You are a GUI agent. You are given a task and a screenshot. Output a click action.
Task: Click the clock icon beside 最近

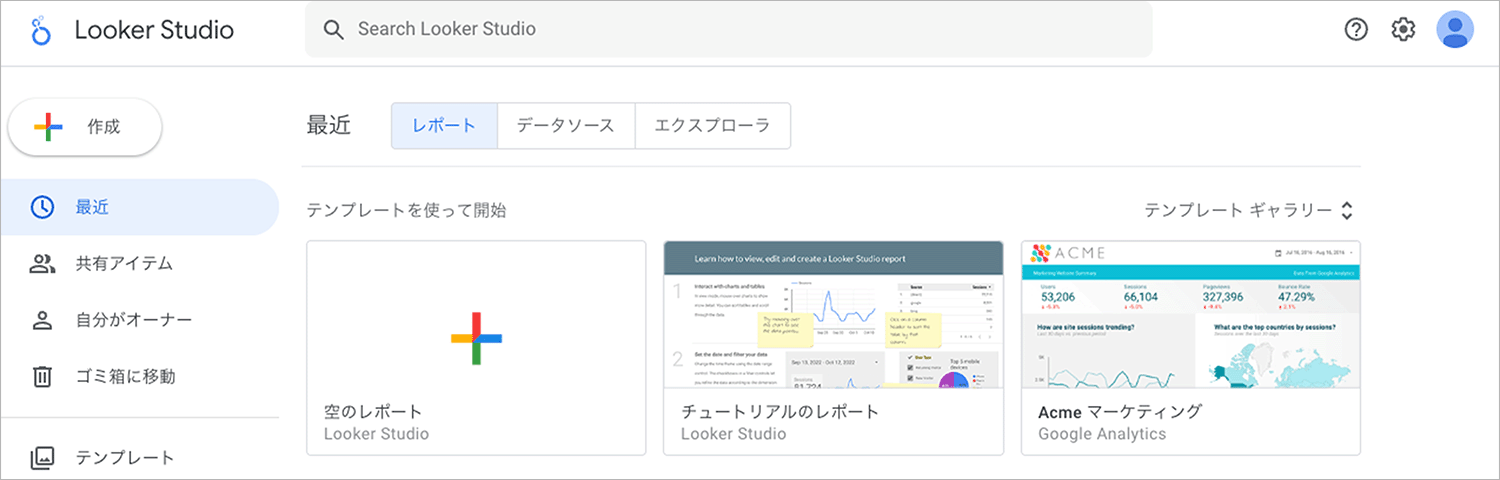[x=42, y=208]
